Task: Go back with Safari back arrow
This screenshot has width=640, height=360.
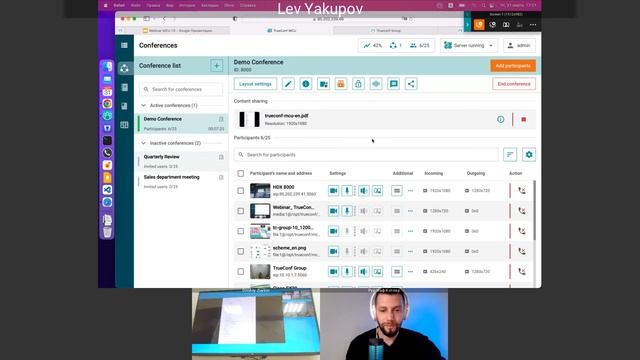Action: (x=164, y=19)
